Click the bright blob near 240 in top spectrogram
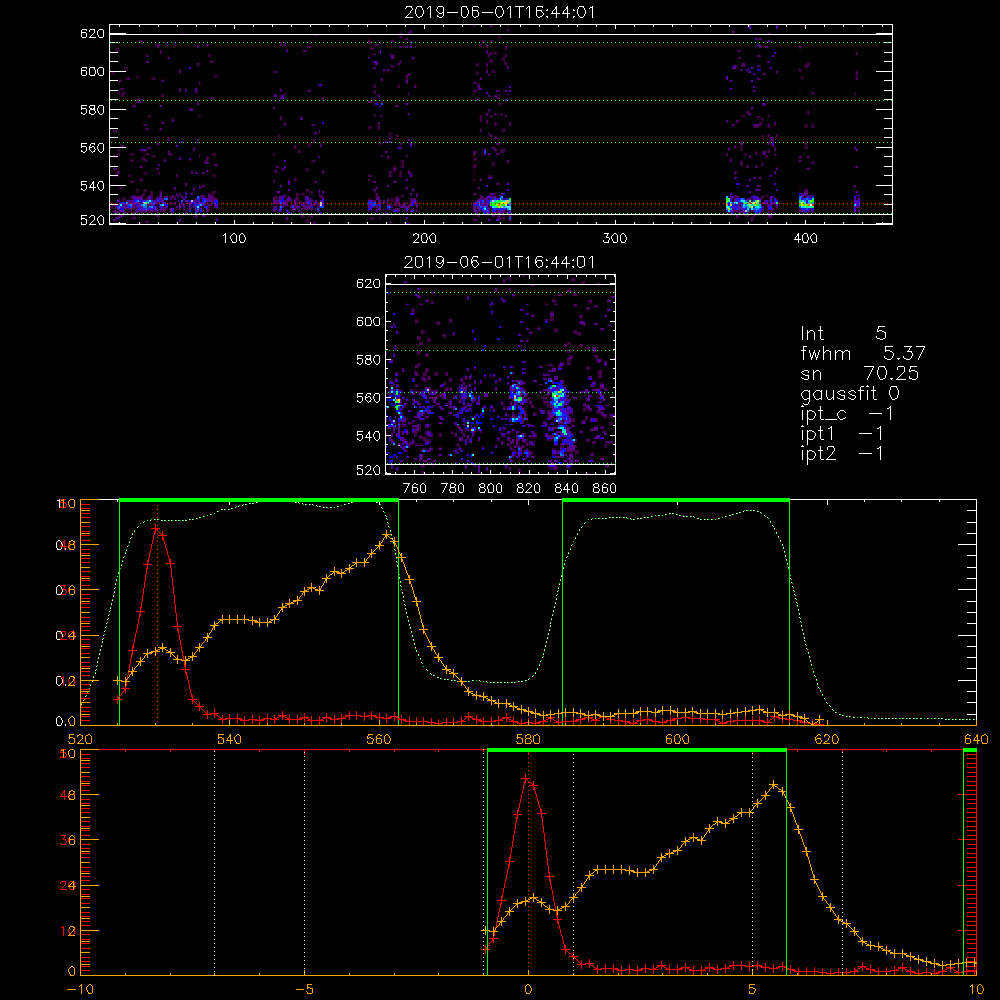The height and width of the screenshot is (1000, 1000). point(499,204)
